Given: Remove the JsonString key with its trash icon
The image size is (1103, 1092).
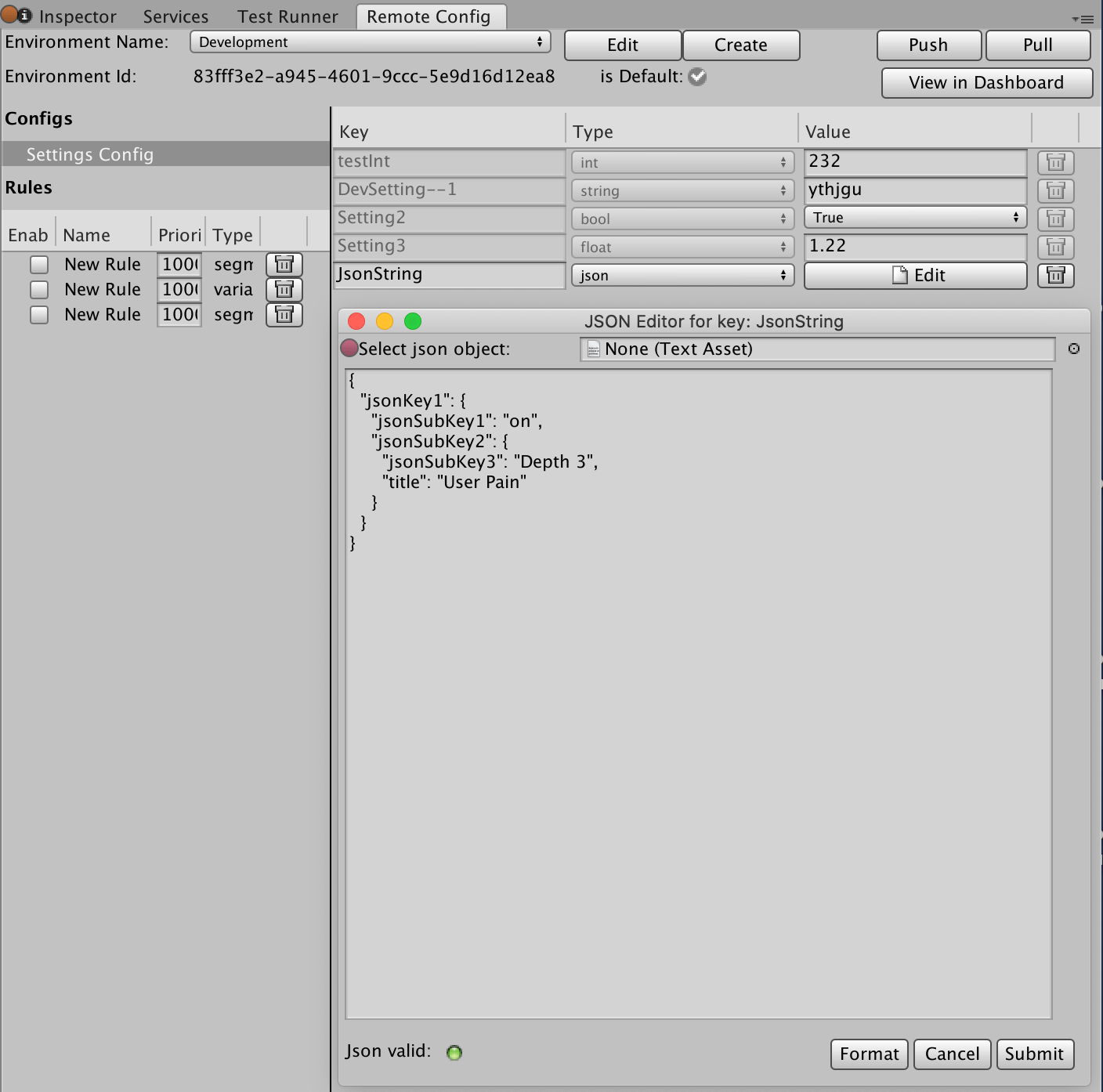Looking at the screenshot, I should point(1055,275).
